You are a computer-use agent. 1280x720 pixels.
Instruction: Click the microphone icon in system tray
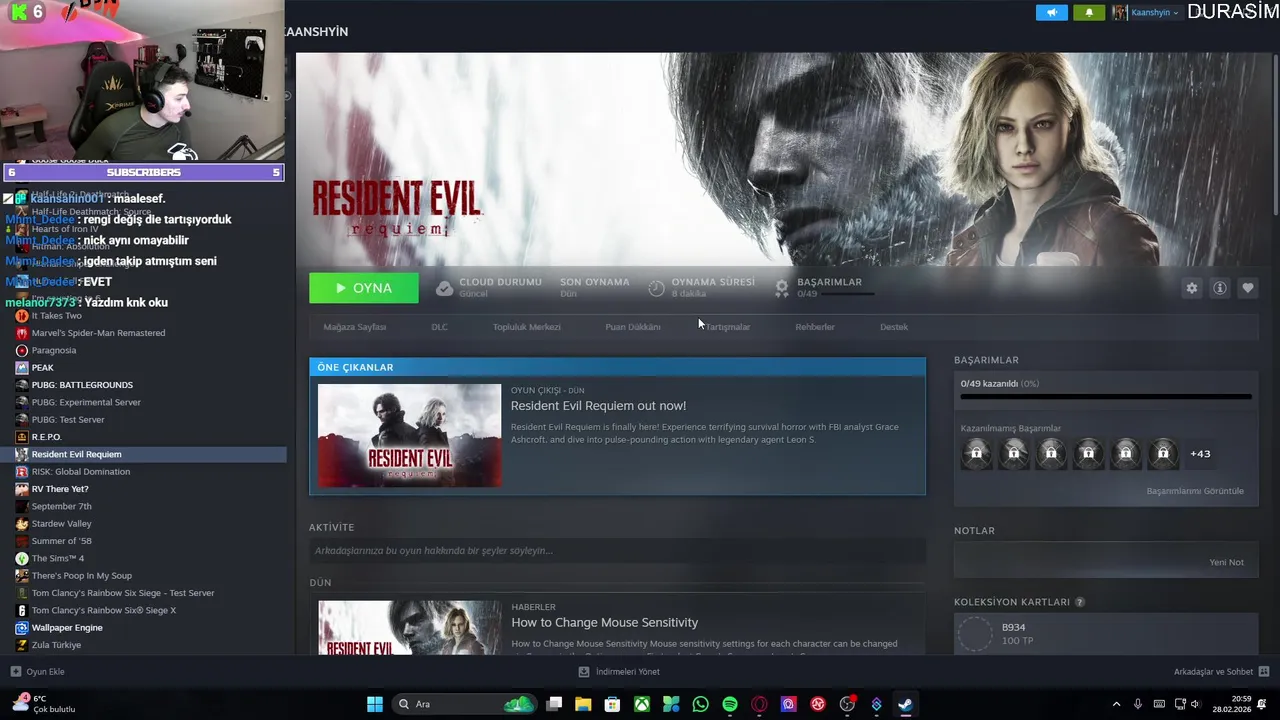click(x=1138, y=704)
